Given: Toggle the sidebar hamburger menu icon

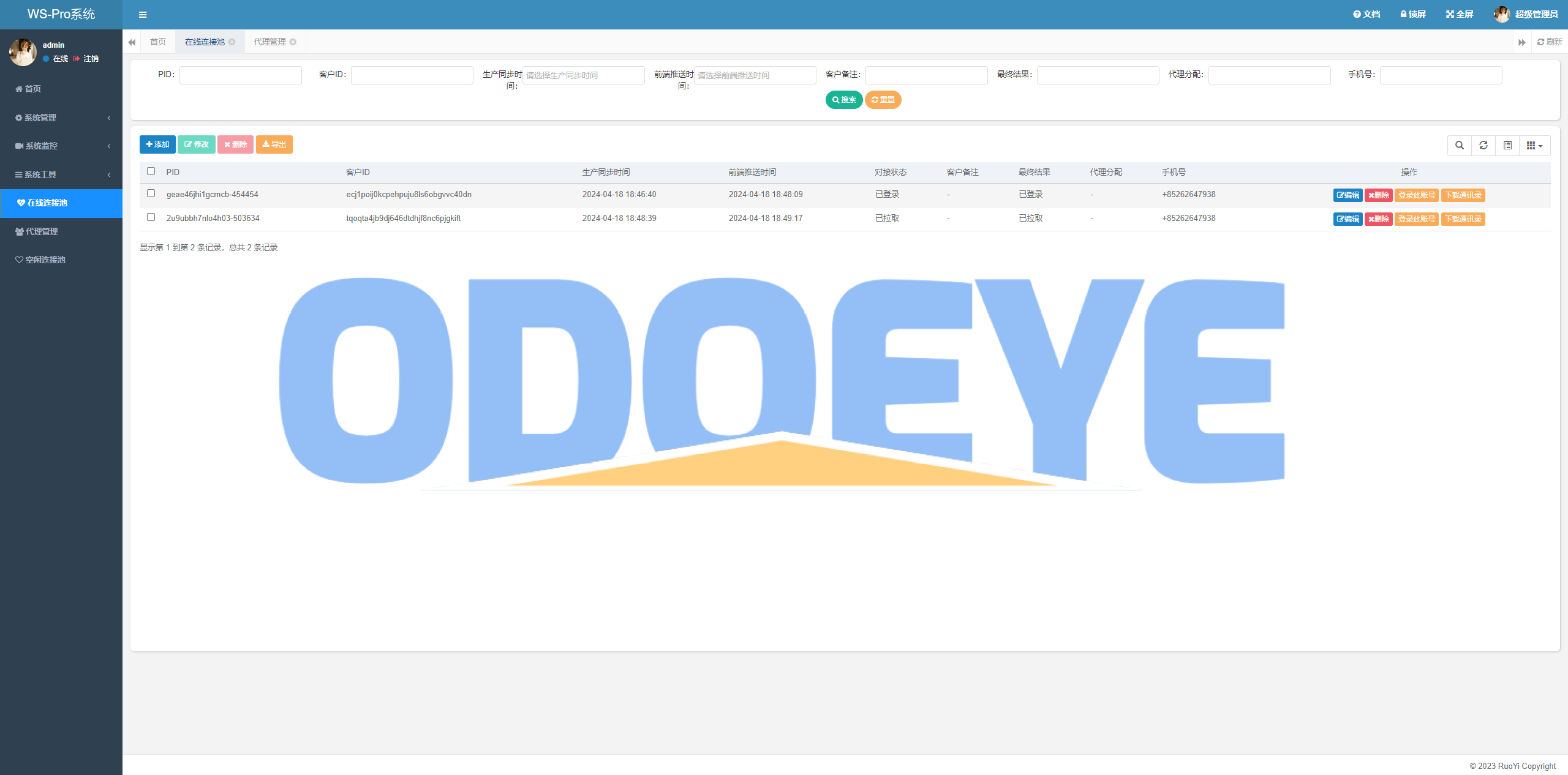Looking at the screenshot, I should (x=143, y=15).
